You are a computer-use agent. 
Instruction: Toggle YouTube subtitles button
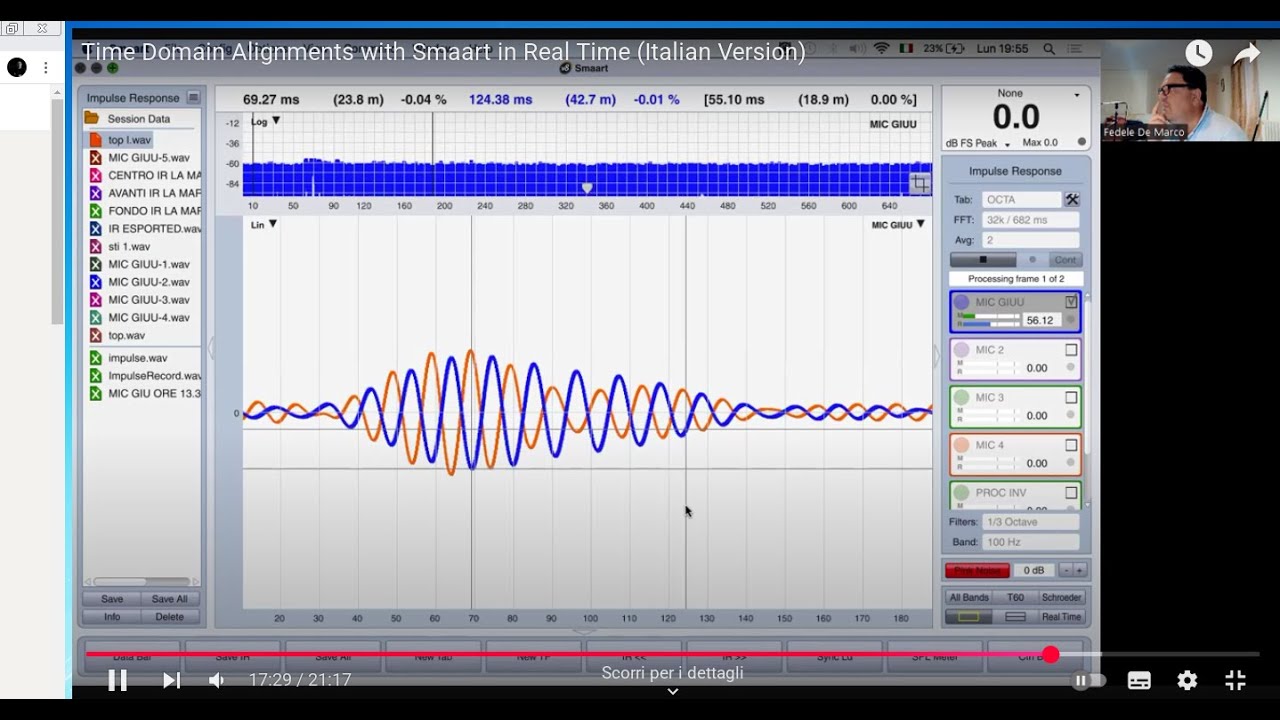click(1139, 680)
